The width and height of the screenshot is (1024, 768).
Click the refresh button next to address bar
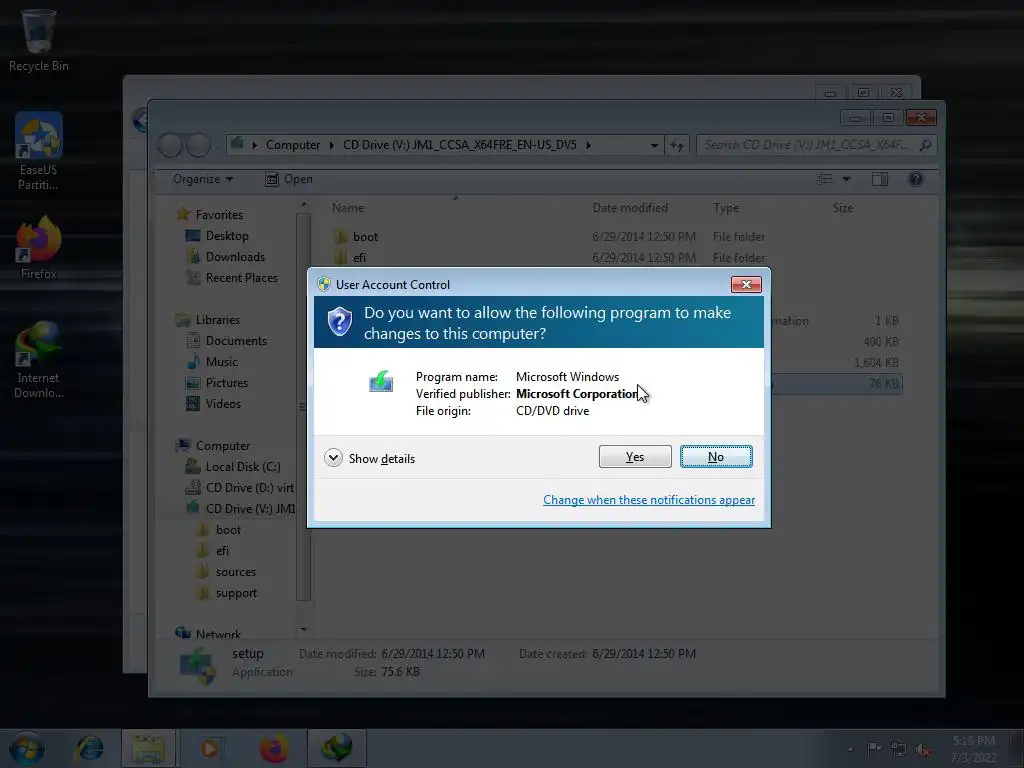[677, 145]
